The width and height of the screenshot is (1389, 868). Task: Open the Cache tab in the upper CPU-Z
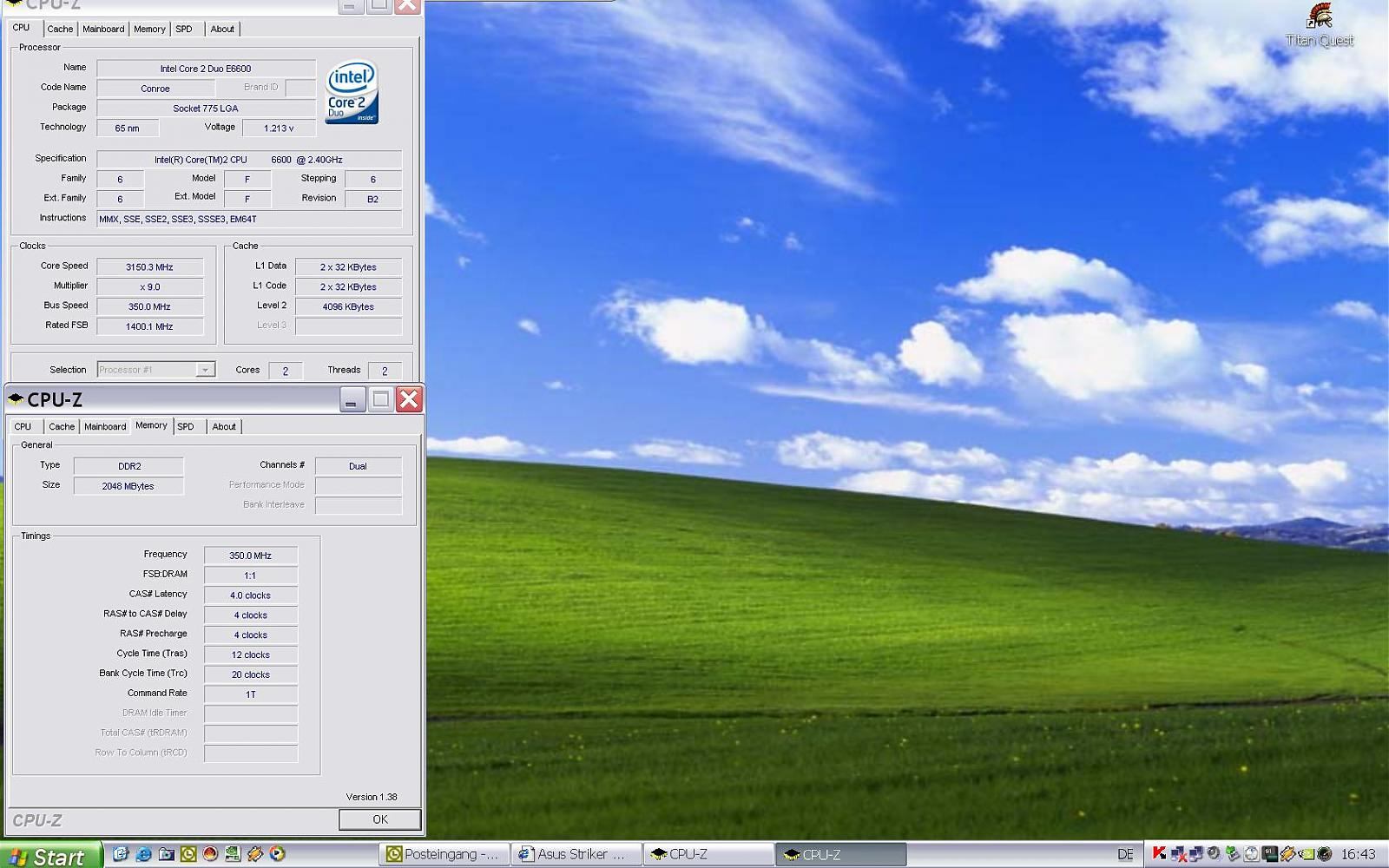coord(60,29)
